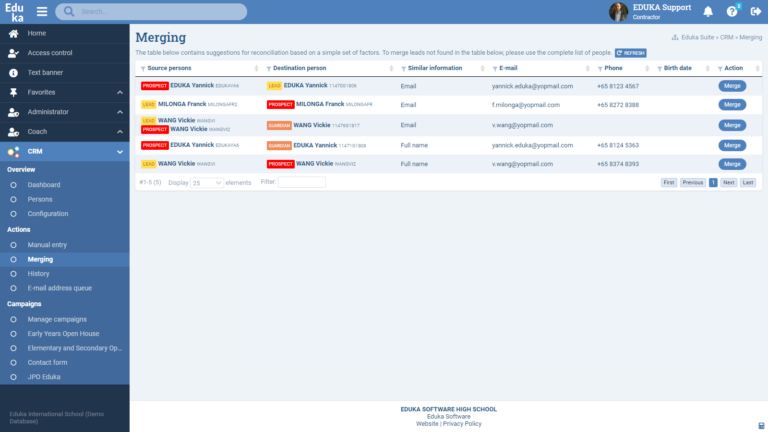The width and height of the screenshot is (768, 432).
Task: Click filter icon in Source persons column
Action: click(x=143, y=69)
